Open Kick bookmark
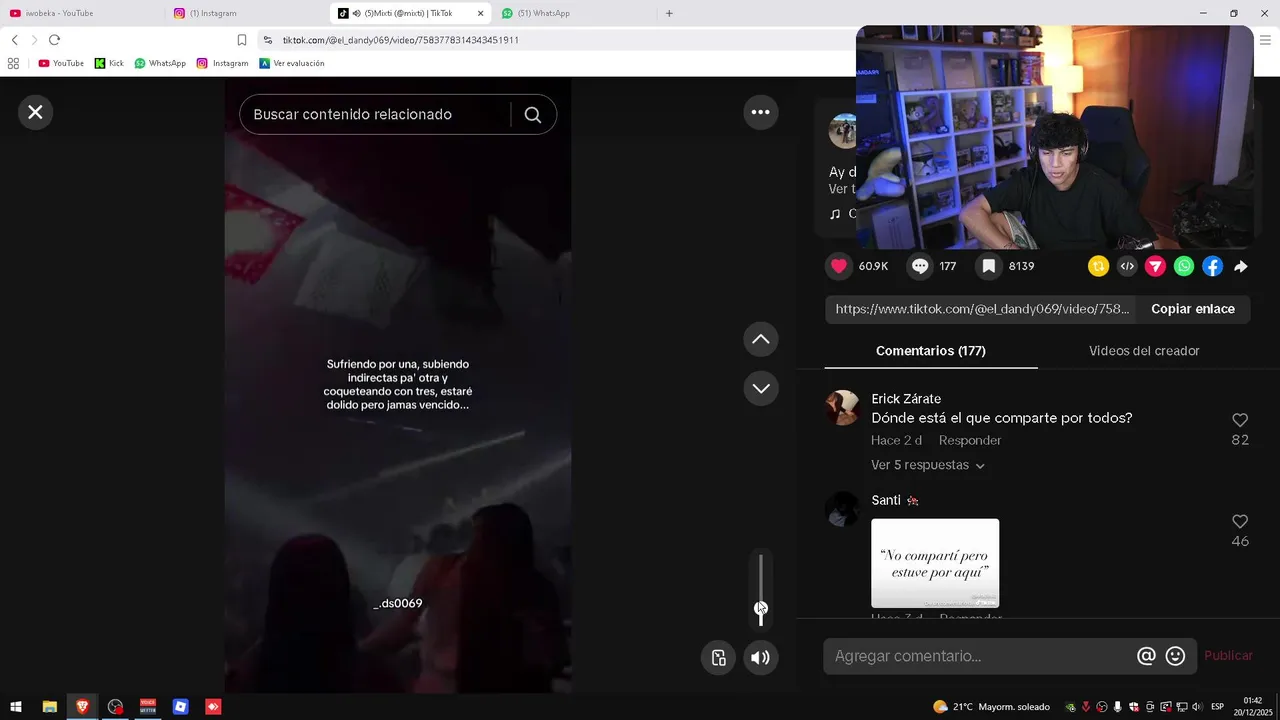Screen dimensions: 1280x720 tap(109, 63)
